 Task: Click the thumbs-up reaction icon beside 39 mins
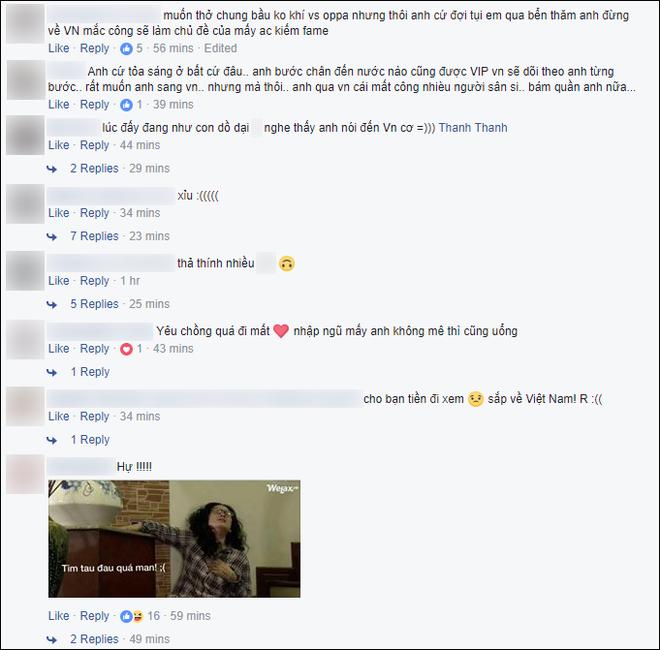[126, 105]
